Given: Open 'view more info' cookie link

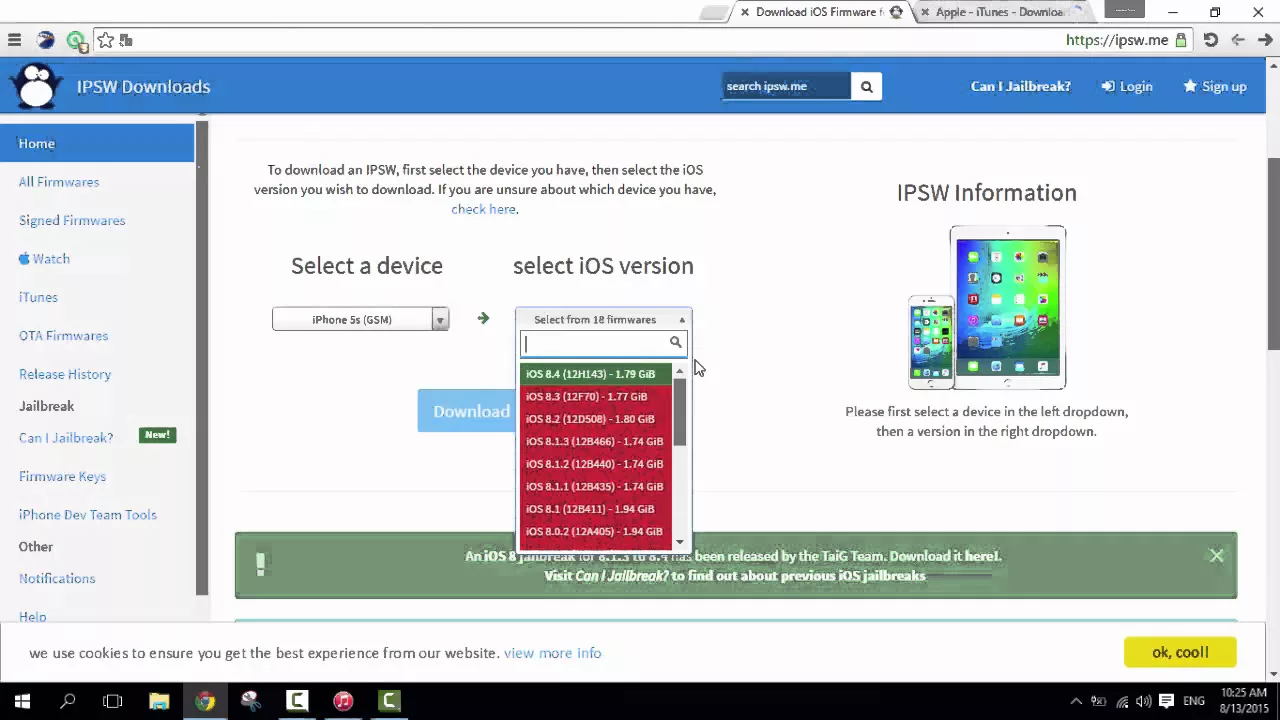Looking at the screenshot, I should [552, 653].
